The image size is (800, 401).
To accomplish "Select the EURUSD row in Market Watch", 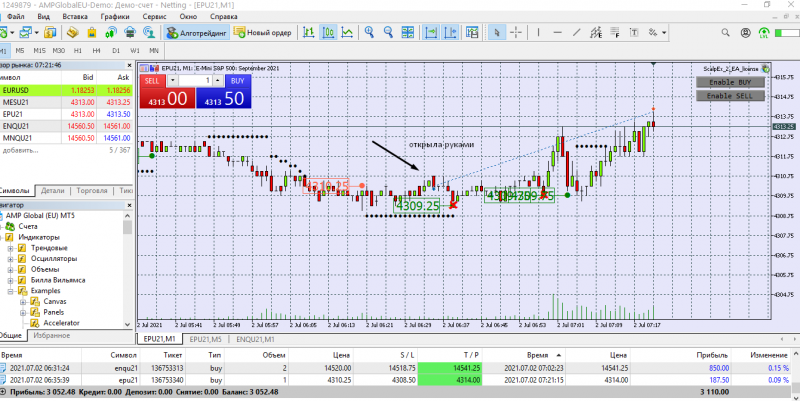I will 66,90.
